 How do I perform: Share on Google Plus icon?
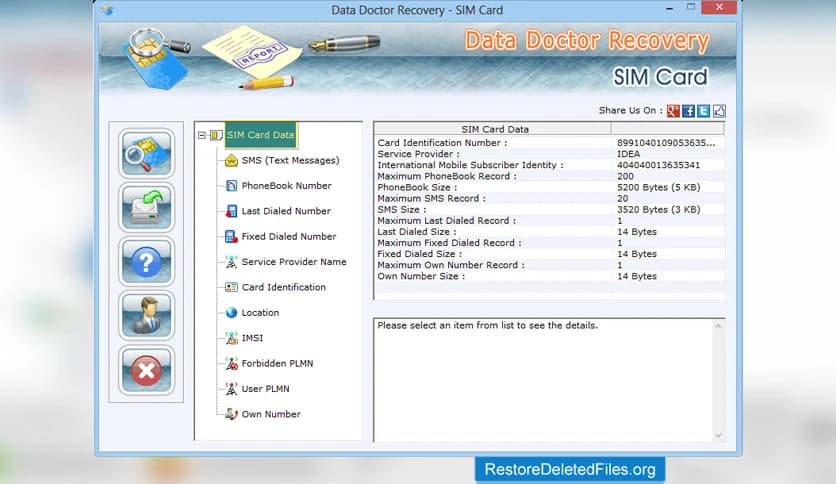(x=673, y=111)
